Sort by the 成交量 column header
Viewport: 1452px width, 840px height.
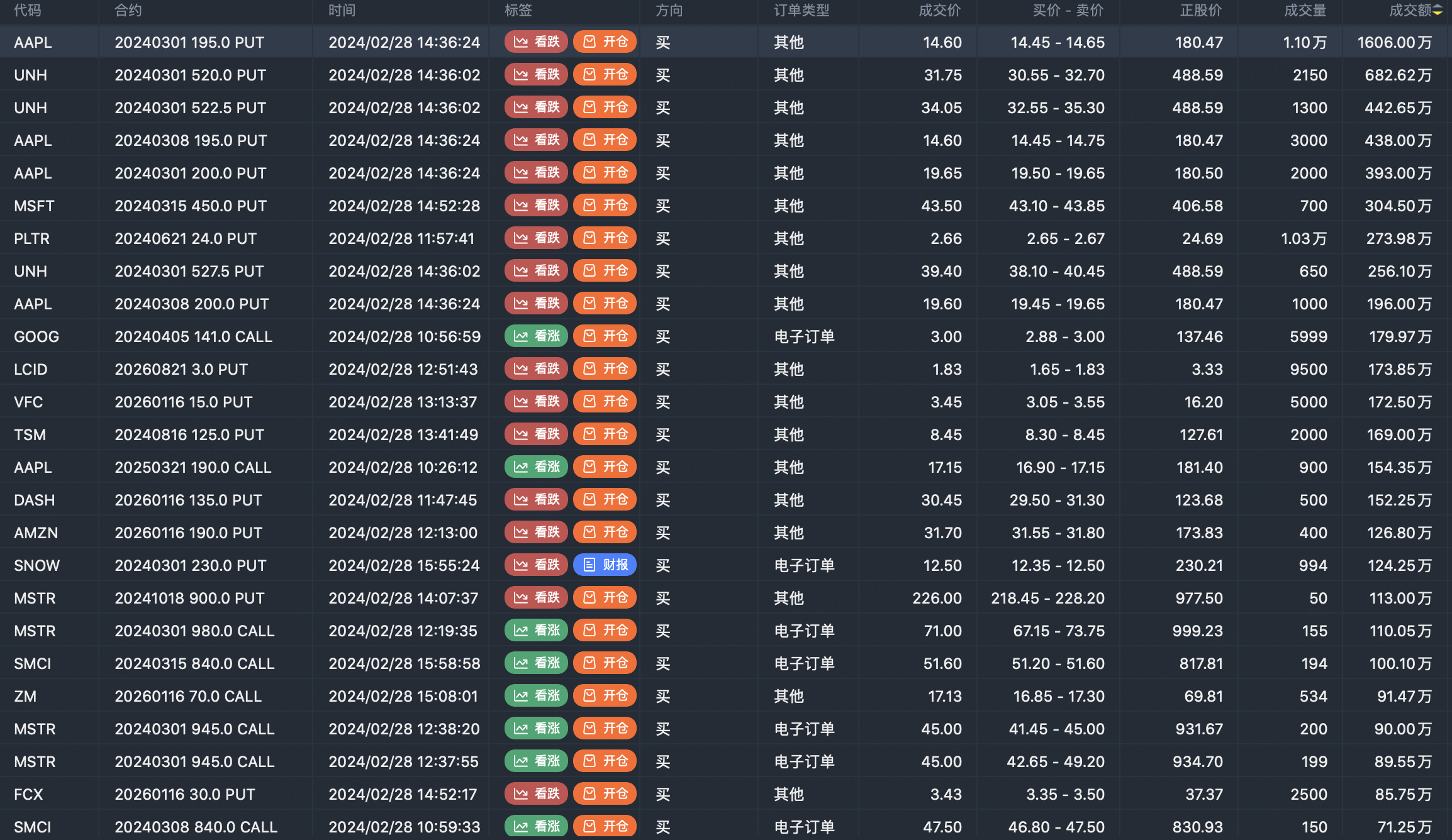point(1304,11)
